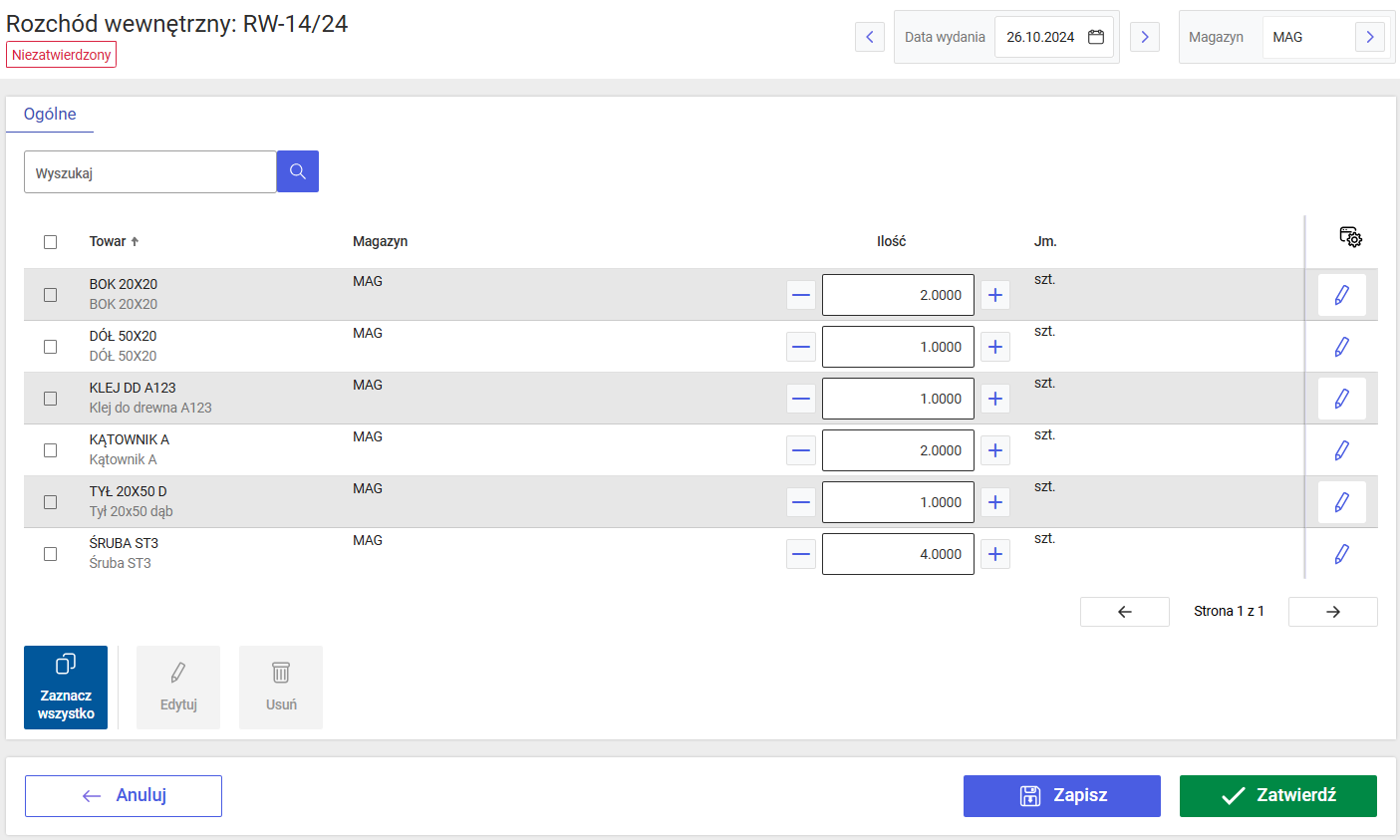
Task: Check the KĄTOWNIK A row checkbox
Action: [51, 450]
